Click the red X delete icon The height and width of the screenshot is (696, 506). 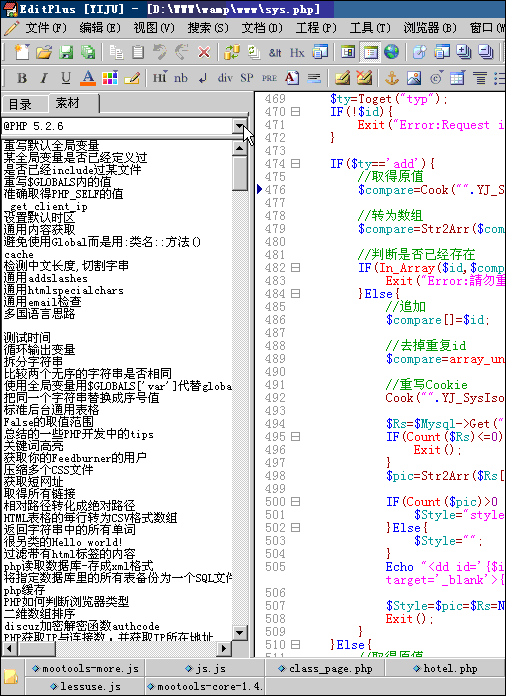[x=204, y=52]
